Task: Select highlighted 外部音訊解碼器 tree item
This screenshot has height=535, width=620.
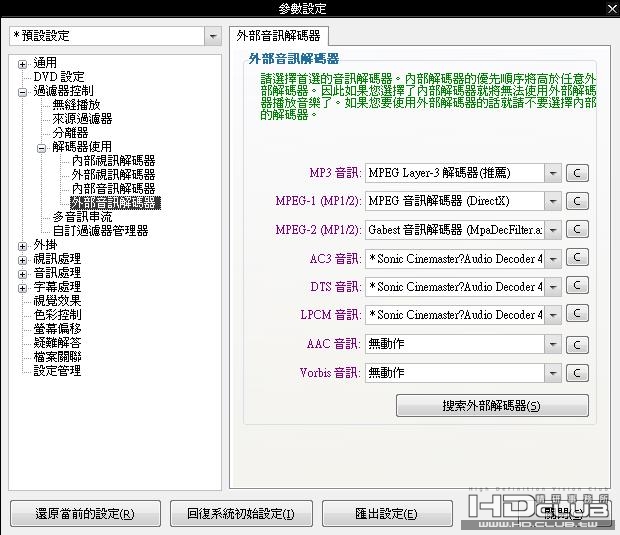Action: coord(115,203)
